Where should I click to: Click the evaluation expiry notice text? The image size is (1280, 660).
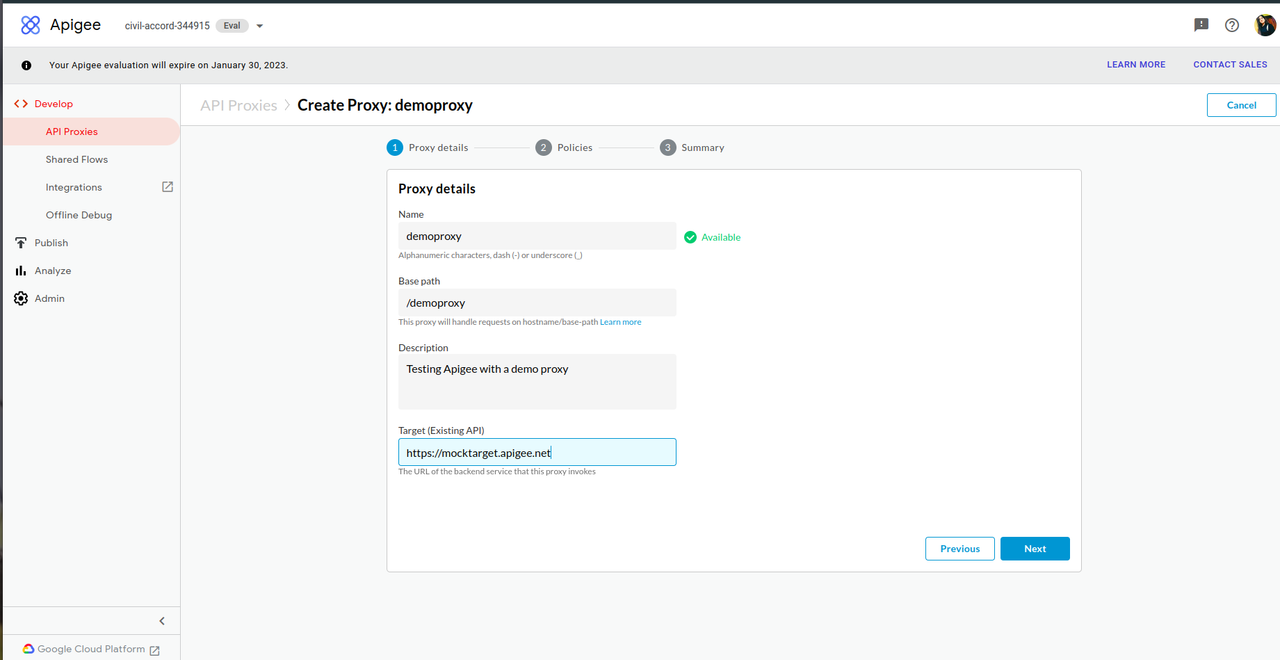[168, 65]
